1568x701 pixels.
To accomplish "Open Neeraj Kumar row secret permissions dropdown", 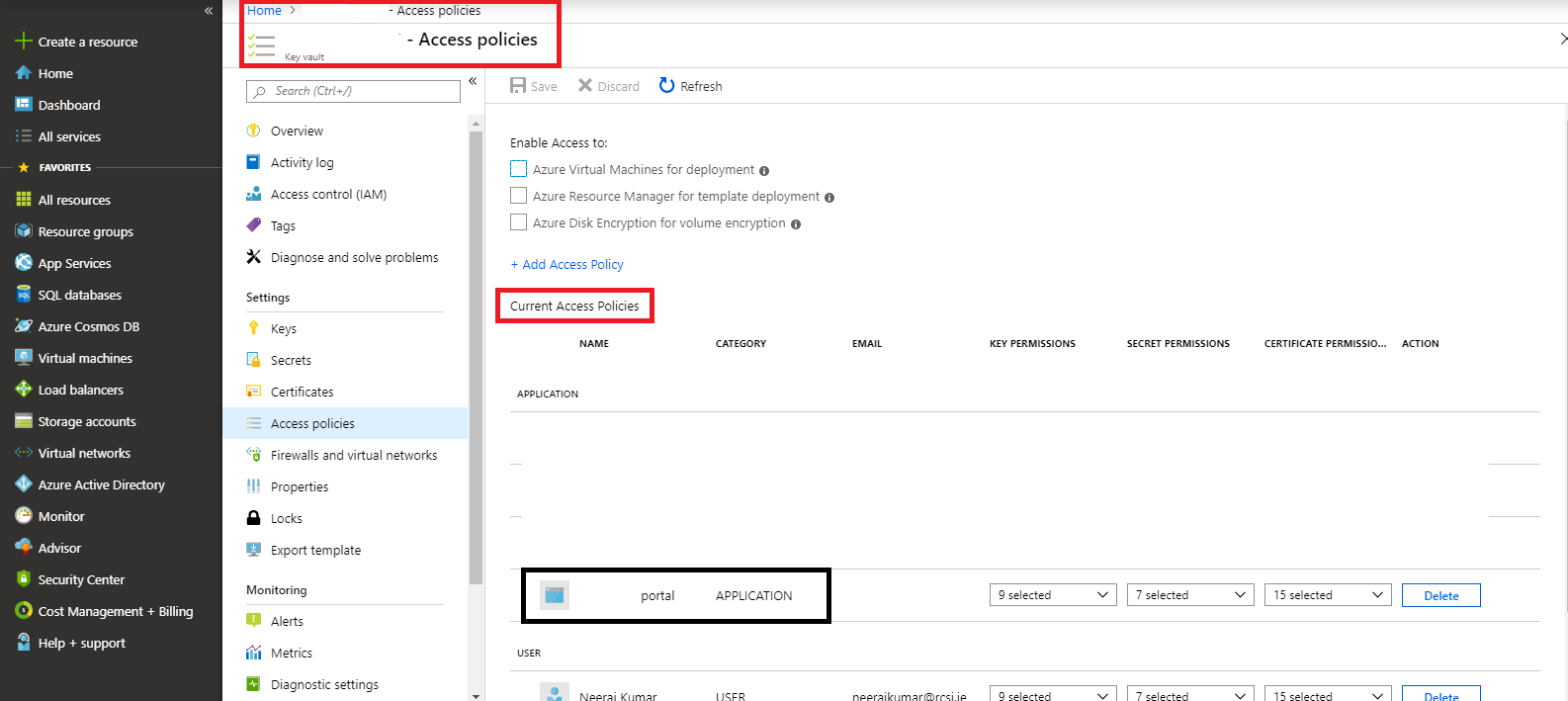I will pos(1190,694).
